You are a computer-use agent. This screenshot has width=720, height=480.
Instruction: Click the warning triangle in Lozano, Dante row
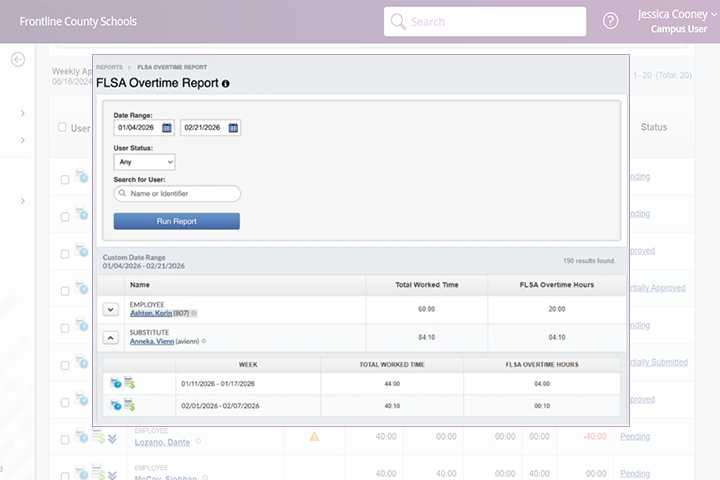314,436
